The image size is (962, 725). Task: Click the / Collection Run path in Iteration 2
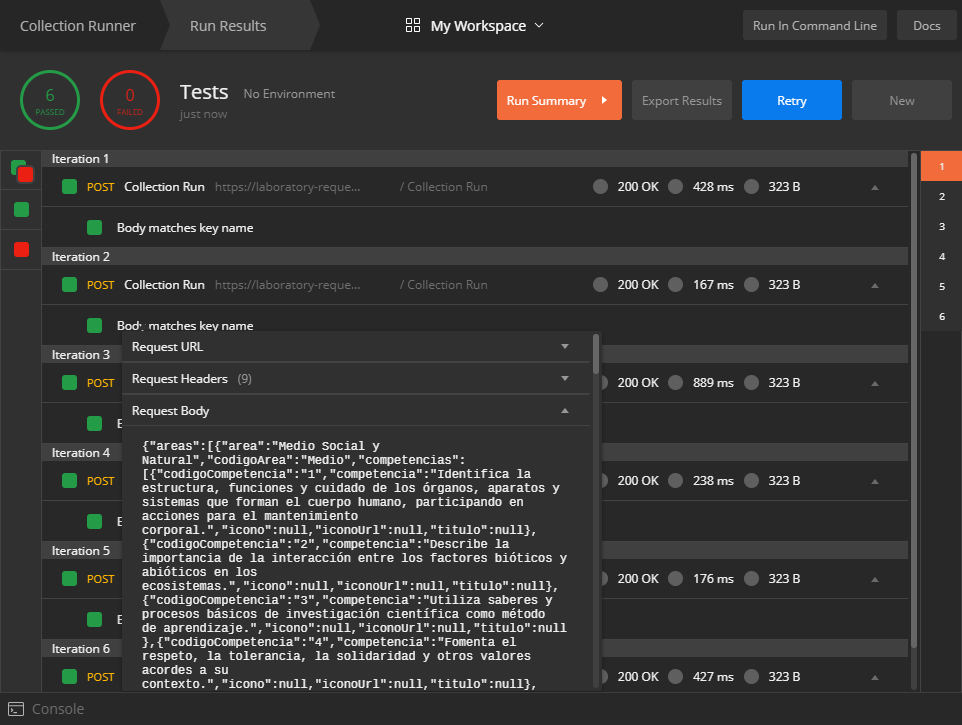pos(444,285)
